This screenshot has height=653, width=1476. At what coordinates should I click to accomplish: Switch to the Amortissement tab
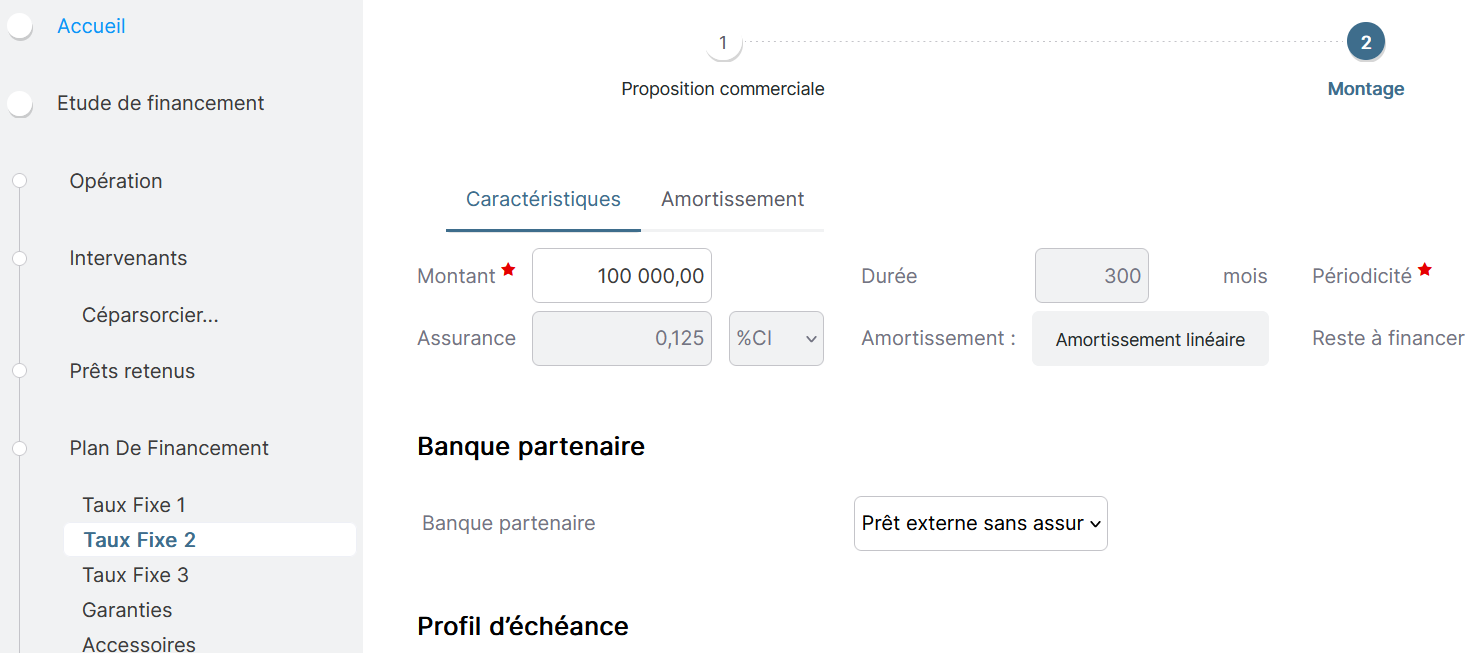[x=732, y=199]
